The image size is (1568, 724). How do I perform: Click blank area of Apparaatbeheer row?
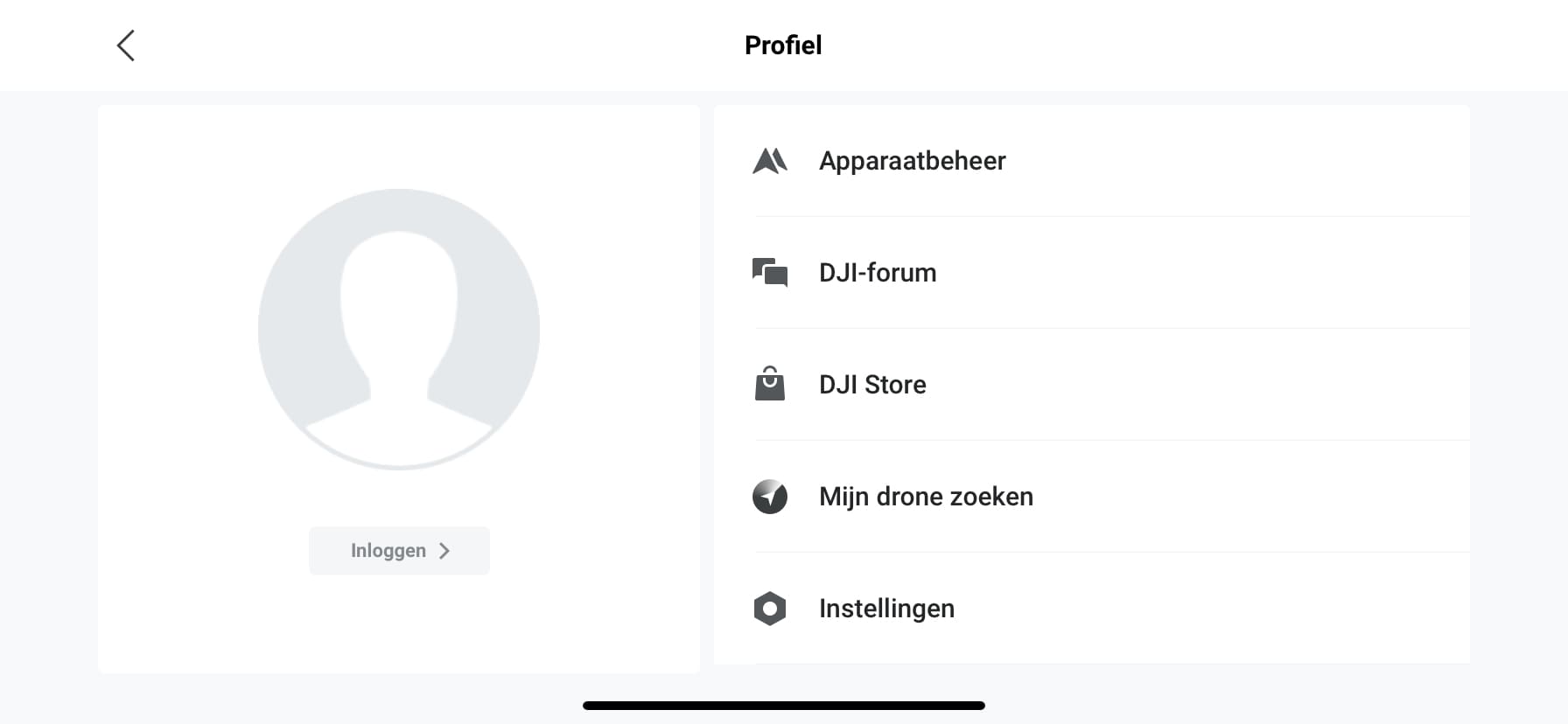1242,161
